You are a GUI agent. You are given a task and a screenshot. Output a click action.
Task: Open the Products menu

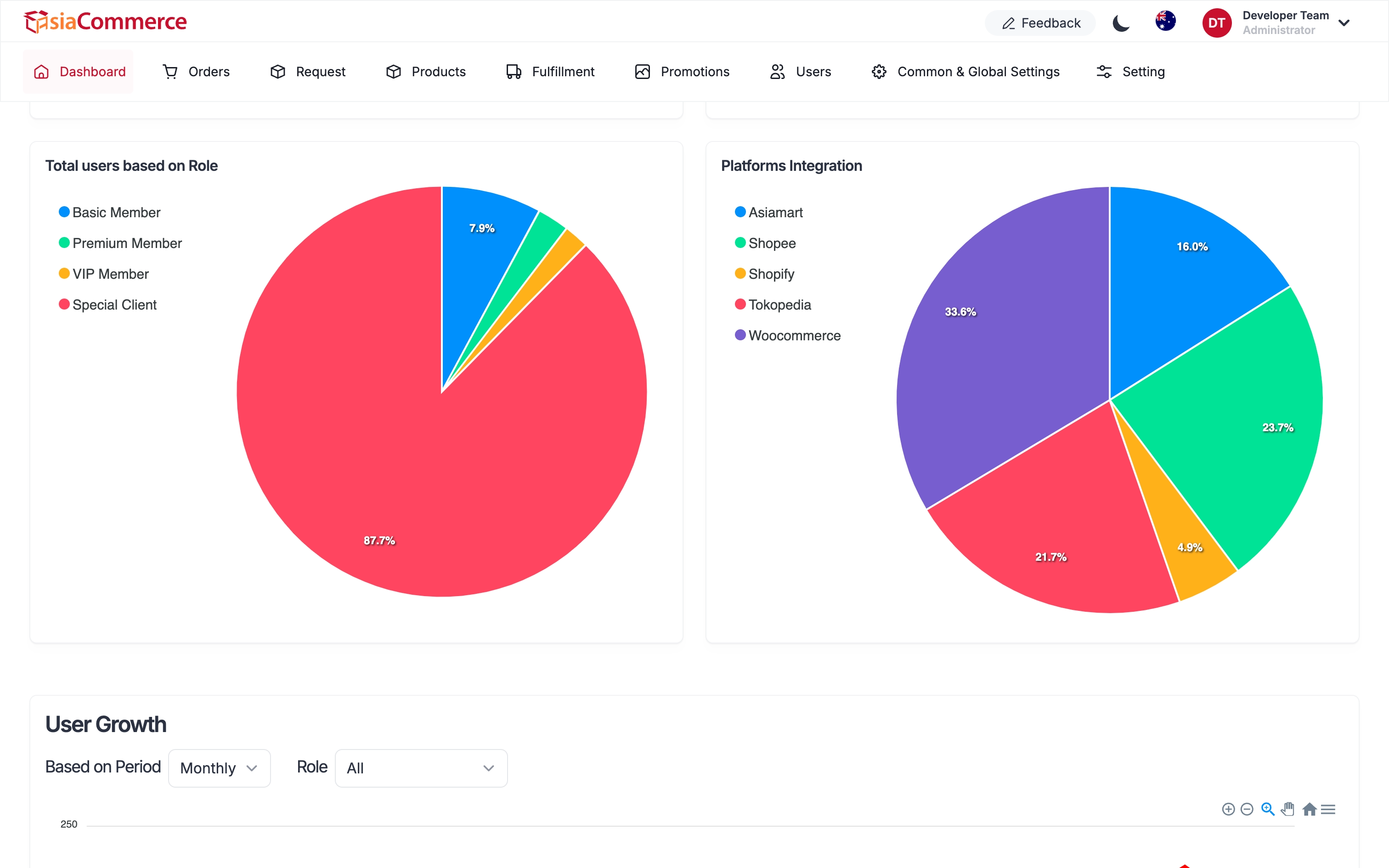425,72
